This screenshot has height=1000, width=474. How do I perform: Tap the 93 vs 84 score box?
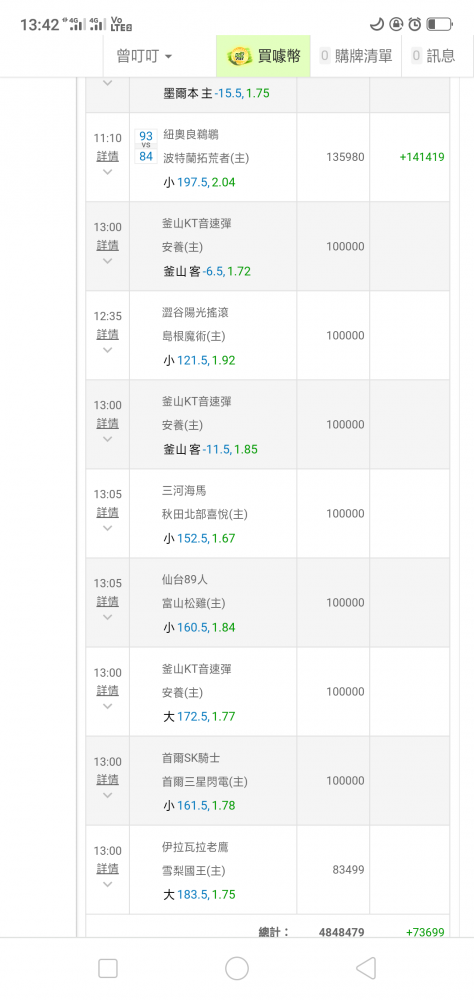coord(146,146)
